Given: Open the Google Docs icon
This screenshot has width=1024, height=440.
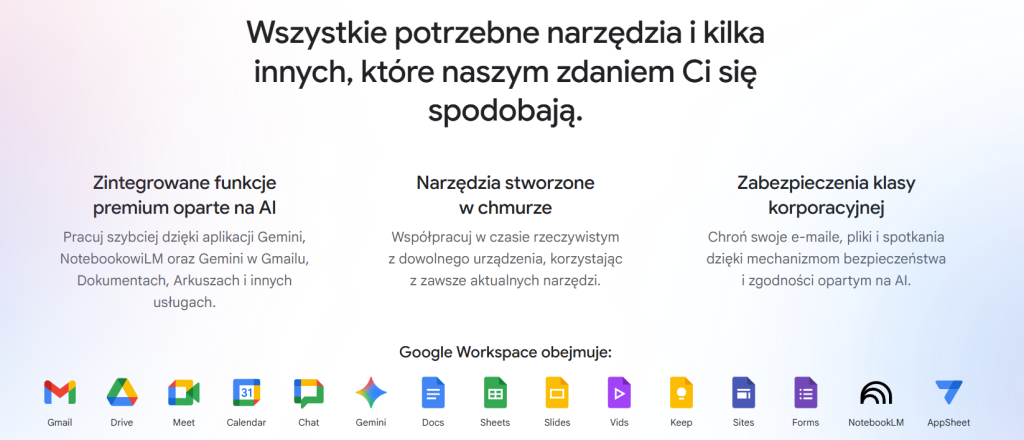Looking at the screenshot, I should (433, 392).
